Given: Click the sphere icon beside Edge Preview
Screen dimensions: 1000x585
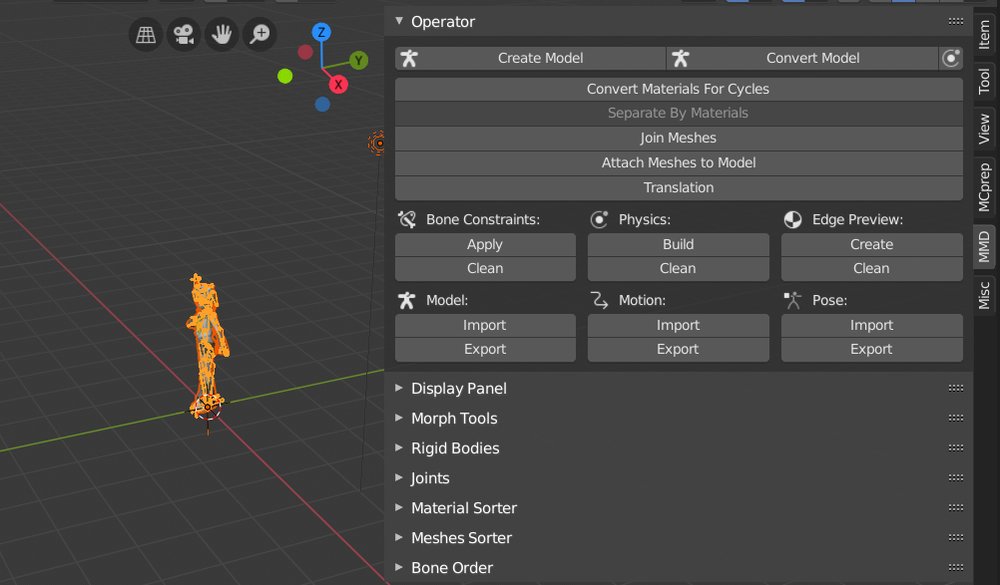Looking at the screenshot, I should tap(794, 219).
